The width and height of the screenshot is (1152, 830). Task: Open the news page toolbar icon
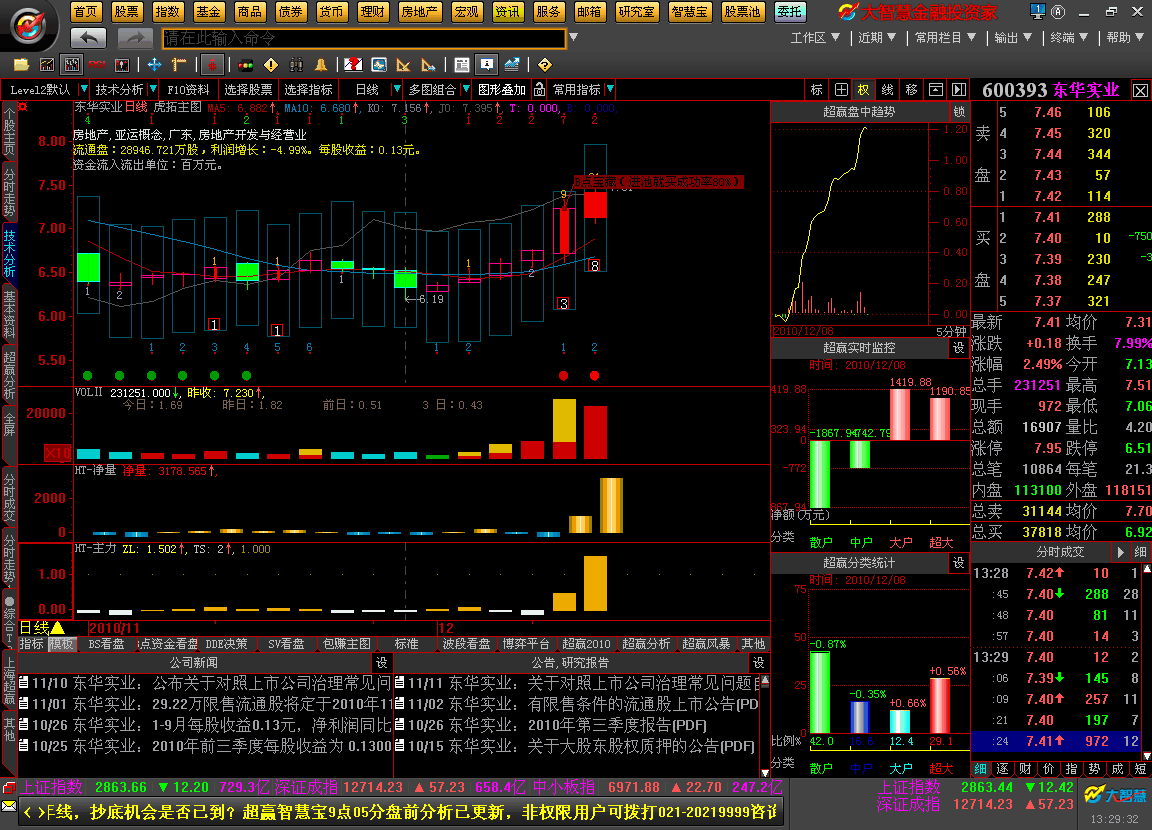(x=461, y=65)
